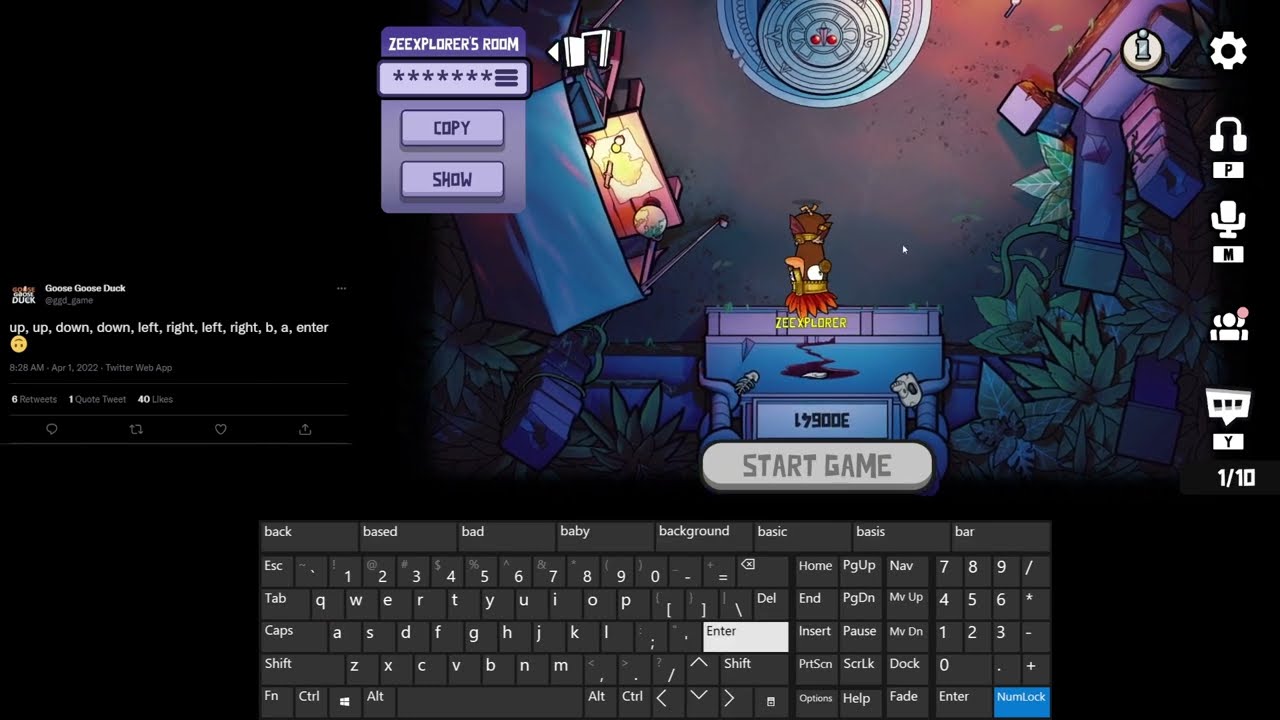
Task: Click the Insert key
Action: click(816, 635)
